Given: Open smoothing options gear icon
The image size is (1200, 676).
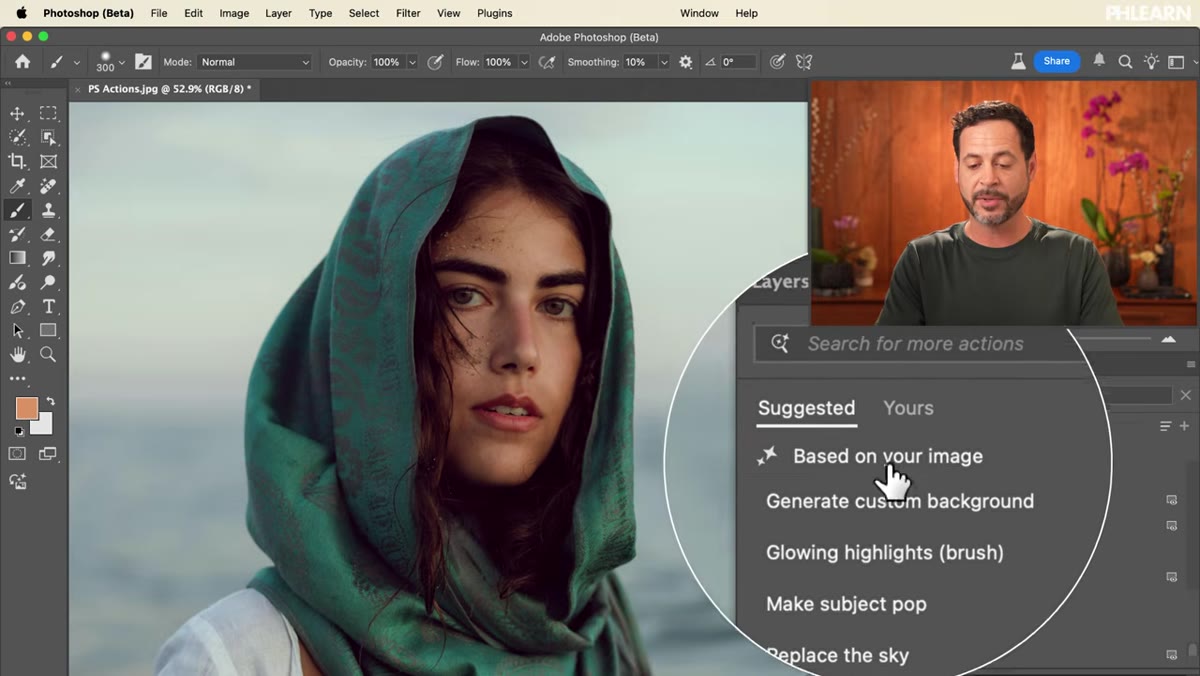Looking at the screenshot, I should click(x=685, y=62).
